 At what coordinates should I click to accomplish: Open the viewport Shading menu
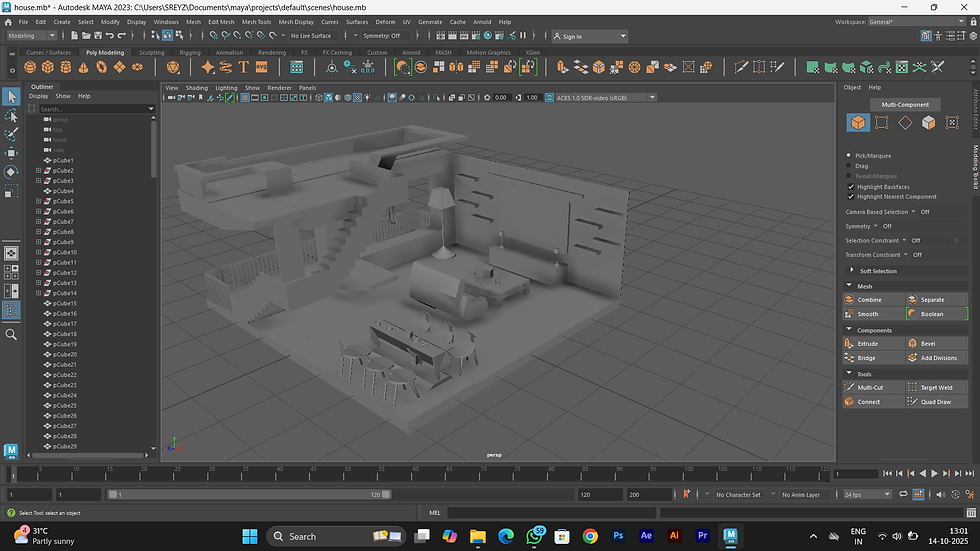point(196,87)
